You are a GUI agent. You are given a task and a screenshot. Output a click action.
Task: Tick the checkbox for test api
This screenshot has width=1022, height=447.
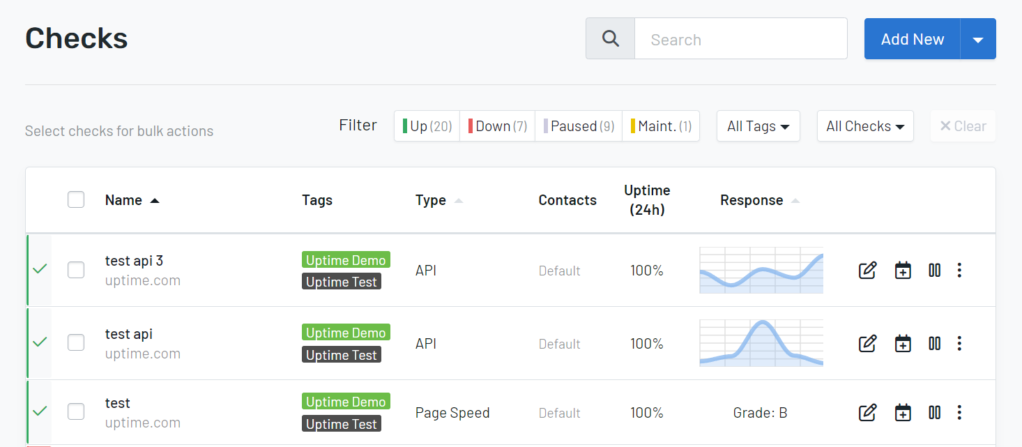[x=76, y=343]
